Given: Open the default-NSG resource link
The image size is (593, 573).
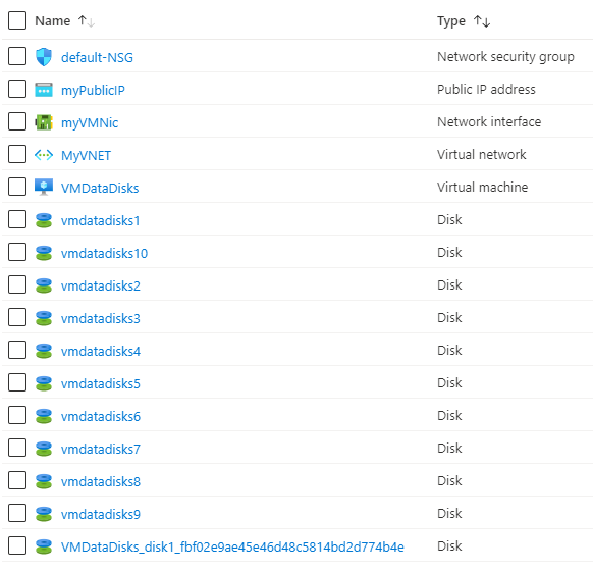Looking at the screenshot, I should click(97, 57).
